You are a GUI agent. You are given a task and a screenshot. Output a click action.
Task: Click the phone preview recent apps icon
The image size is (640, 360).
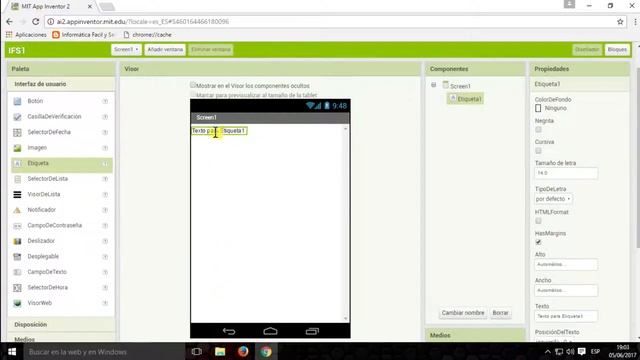(x=312, y=331)
